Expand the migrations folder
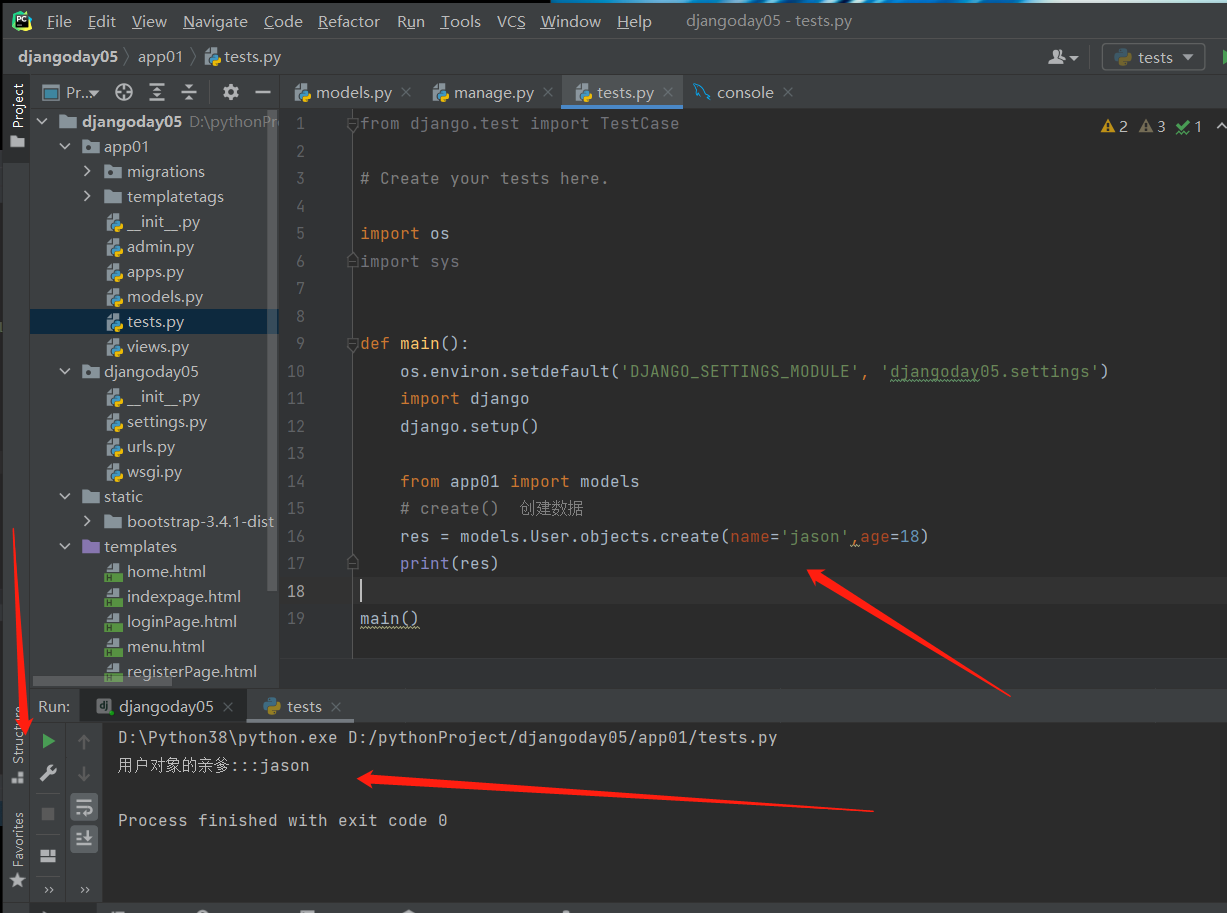This screenshot has width=1227, height=913. coord(88,172)
